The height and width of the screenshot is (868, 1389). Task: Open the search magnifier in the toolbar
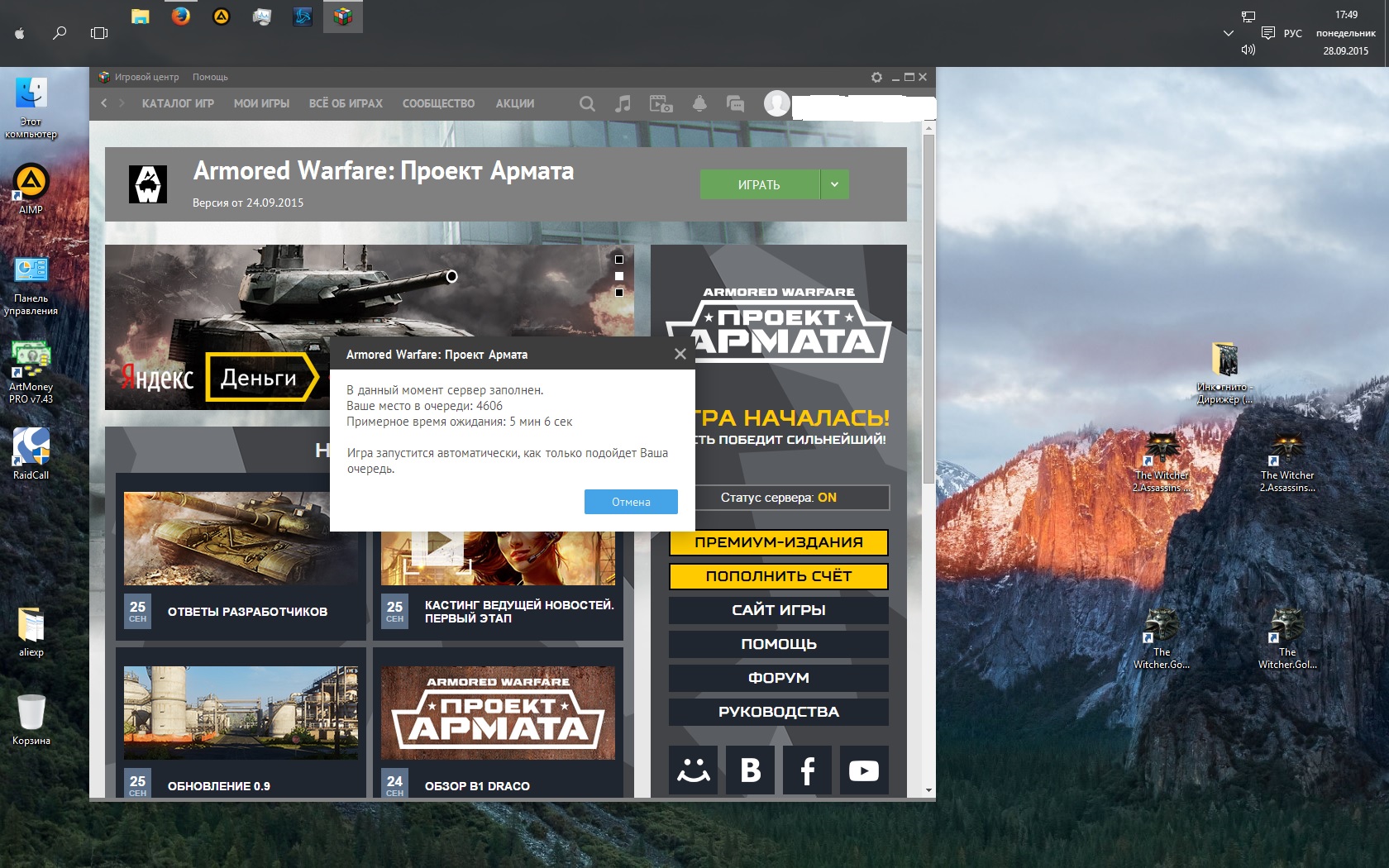pos(587,103)
